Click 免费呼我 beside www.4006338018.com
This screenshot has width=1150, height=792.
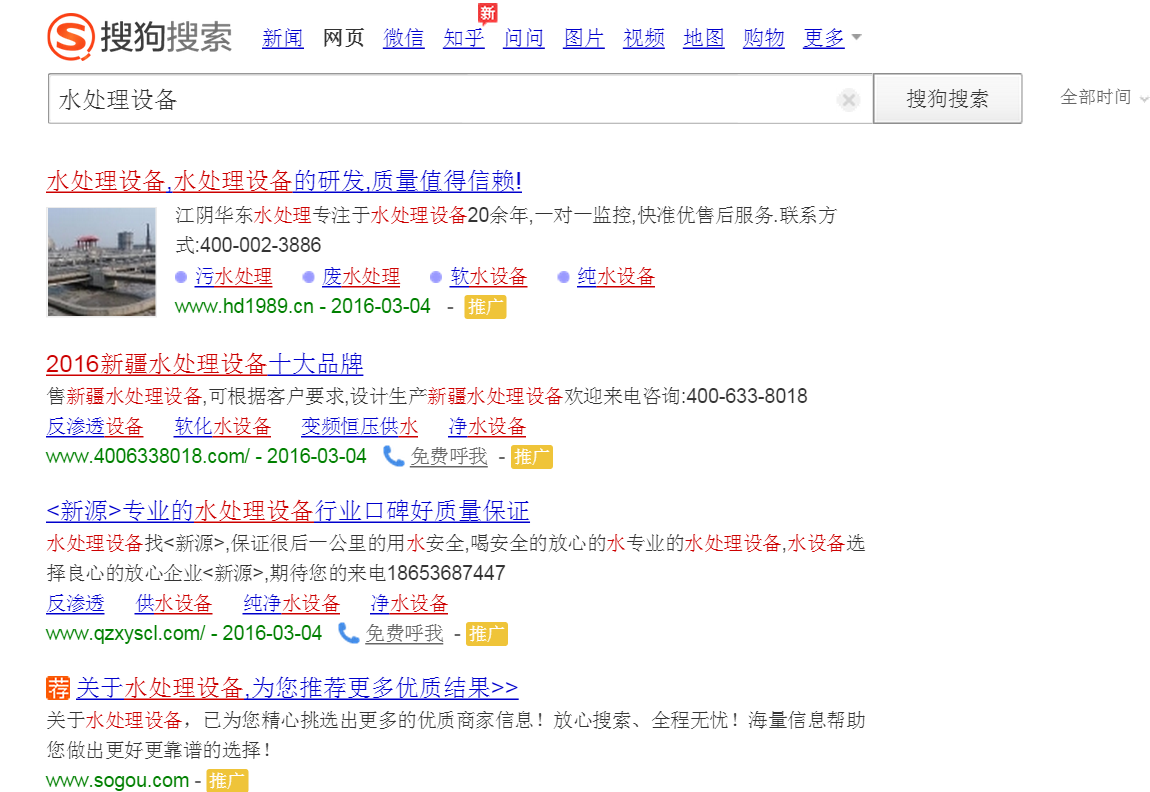pos(449,457)
